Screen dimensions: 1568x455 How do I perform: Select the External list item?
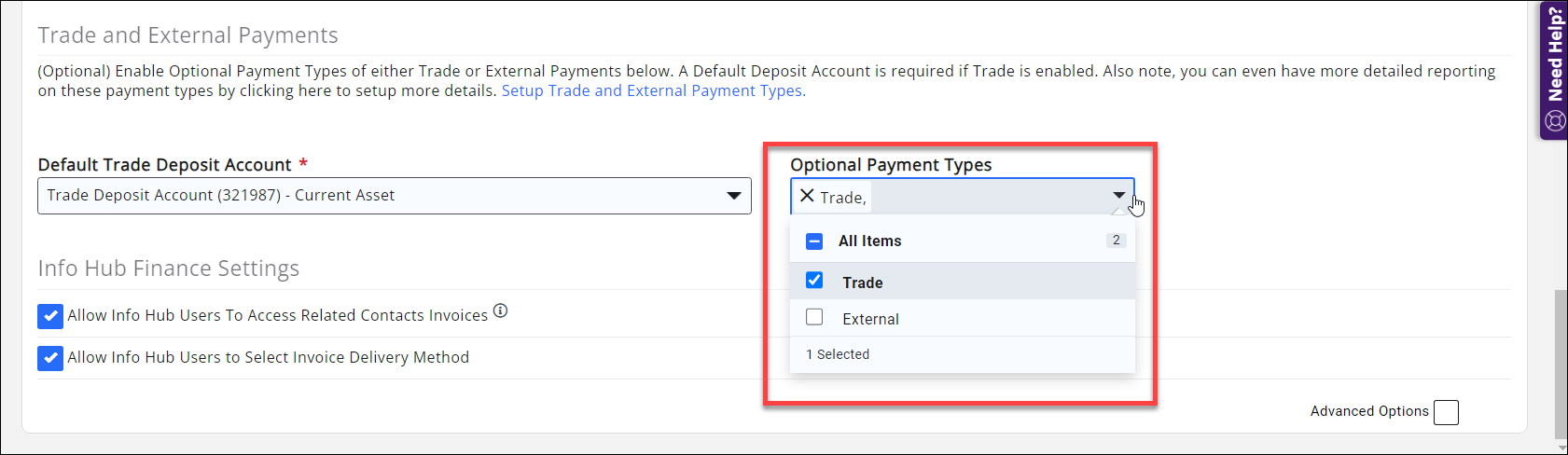pyautogui.click(x=870, y=319)
